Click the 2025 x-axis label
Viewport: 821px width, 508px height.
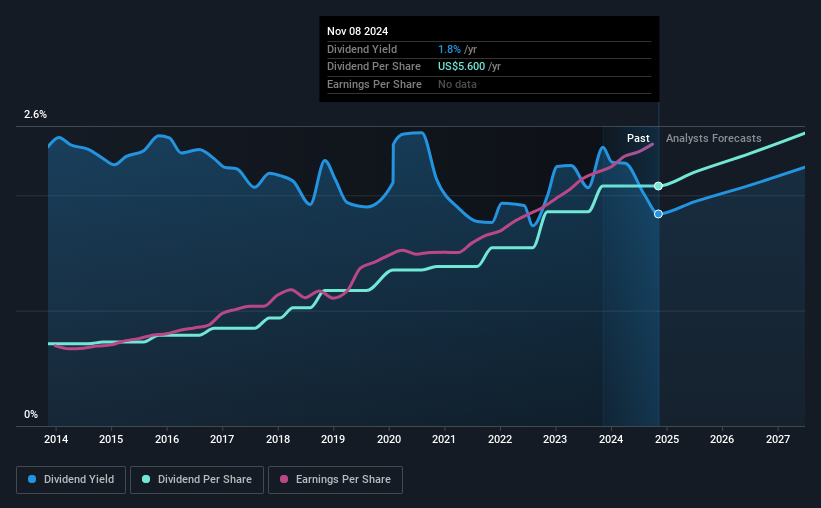[x=667, y=439]
